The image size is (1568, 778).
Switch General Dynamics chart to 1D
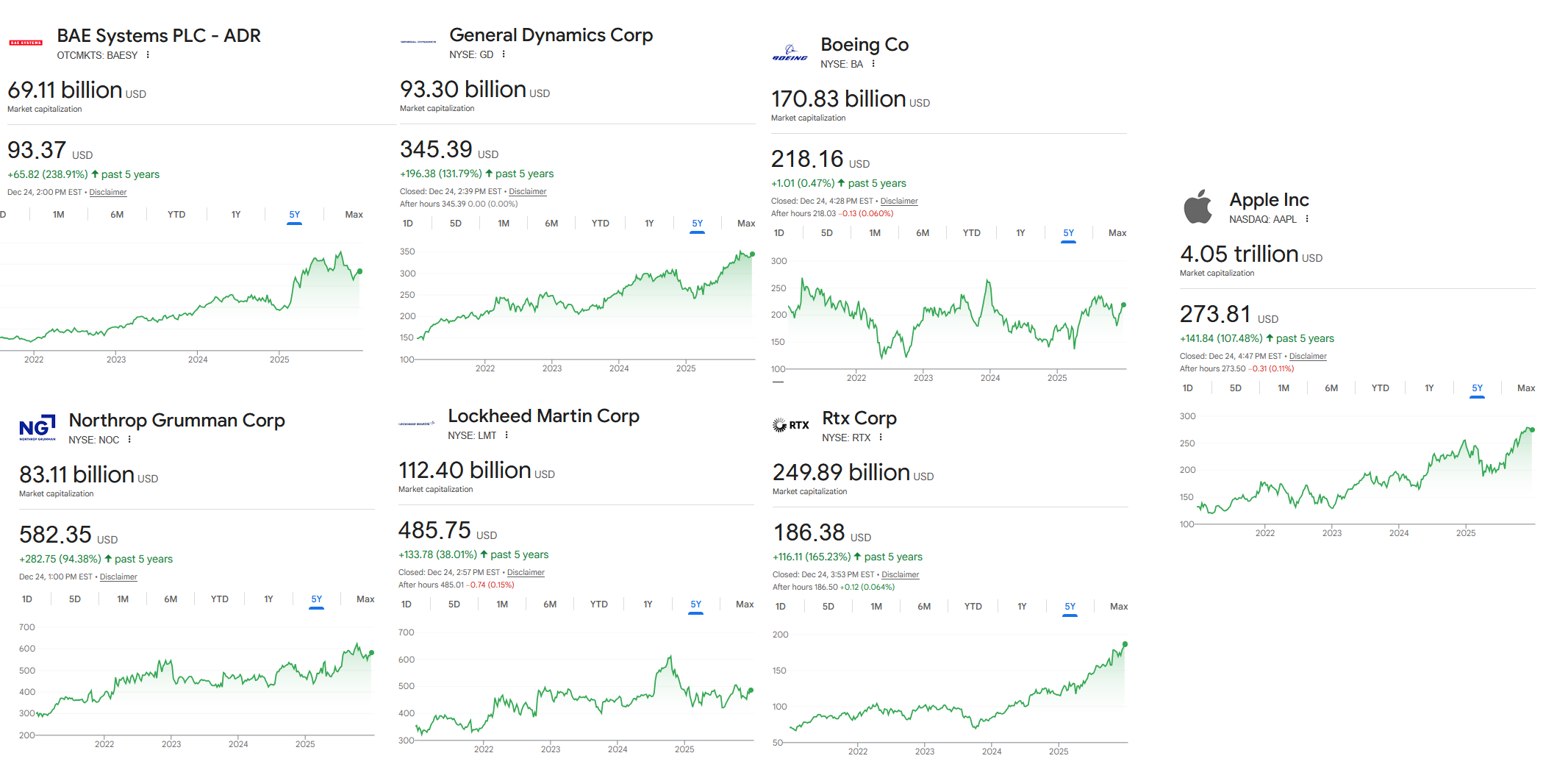(408, 224)
